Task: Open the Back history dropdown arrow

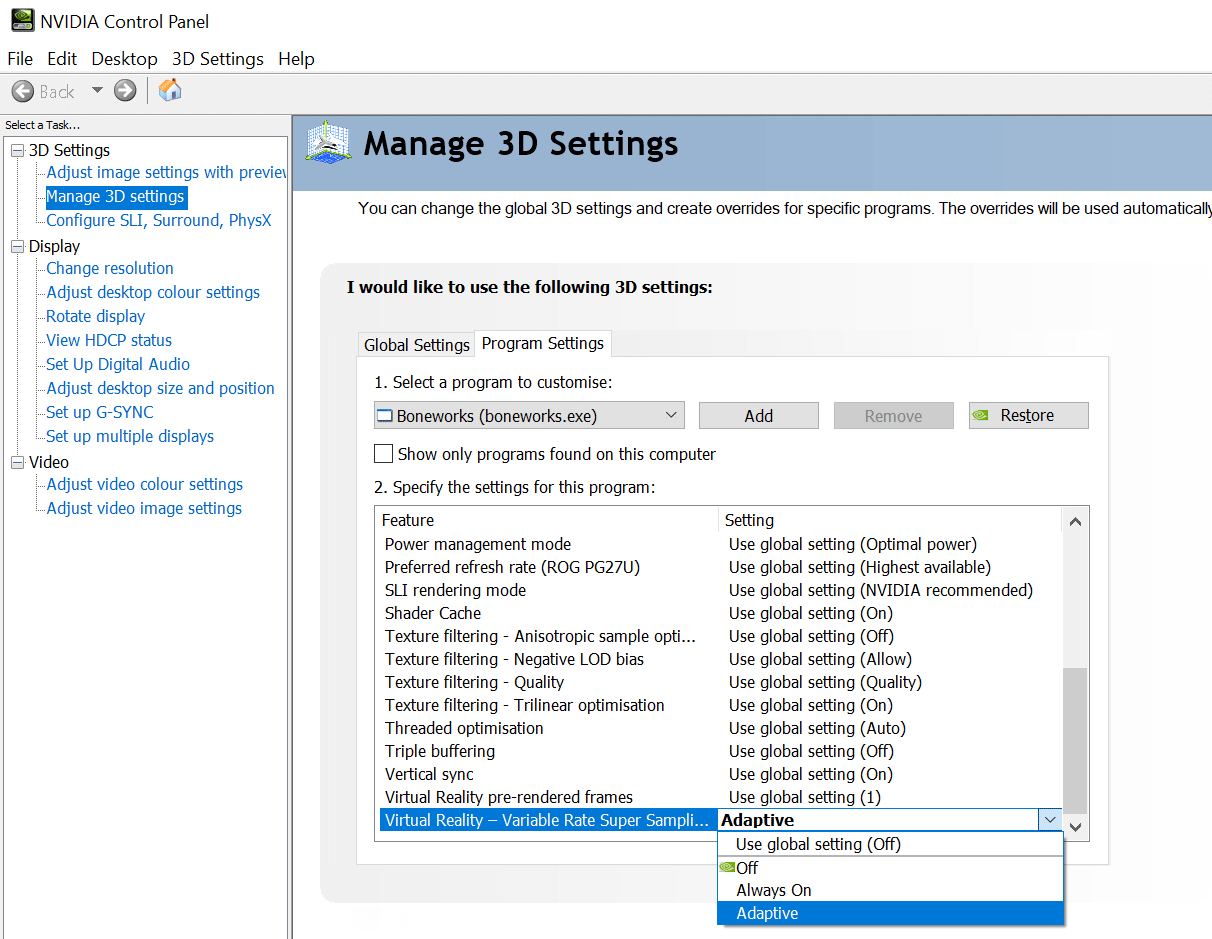Action: click(97, 90)
